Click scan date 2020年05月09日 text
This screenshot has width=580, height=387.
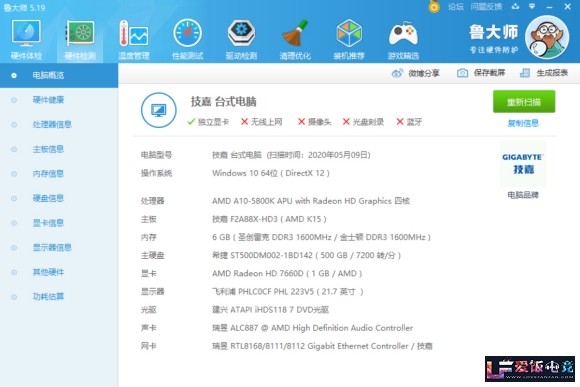pos(339,155)
